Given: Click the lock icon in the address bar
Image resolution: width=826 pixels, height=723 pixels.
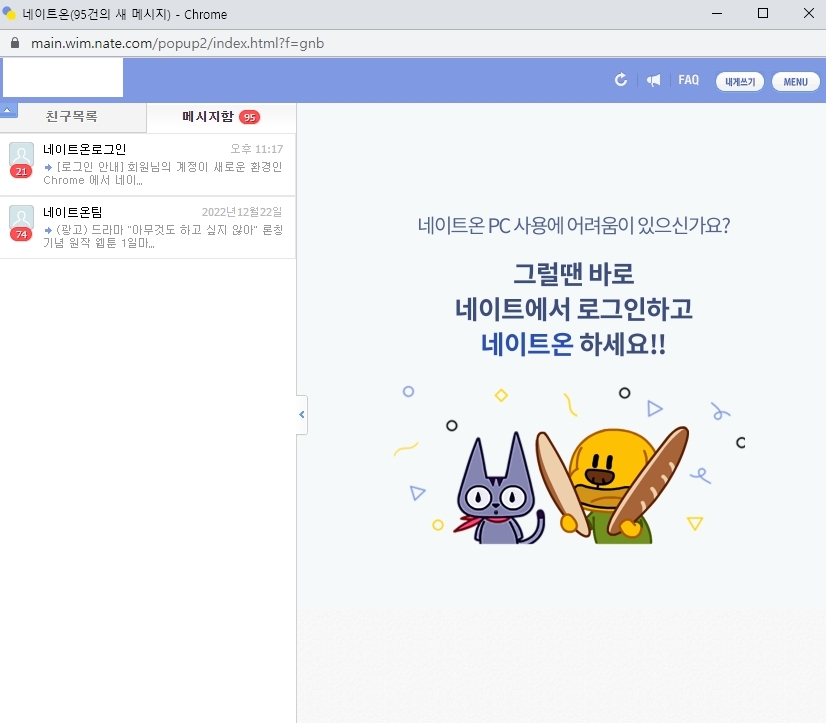Looking at the screenshot, I should click(x=14, y=44).
